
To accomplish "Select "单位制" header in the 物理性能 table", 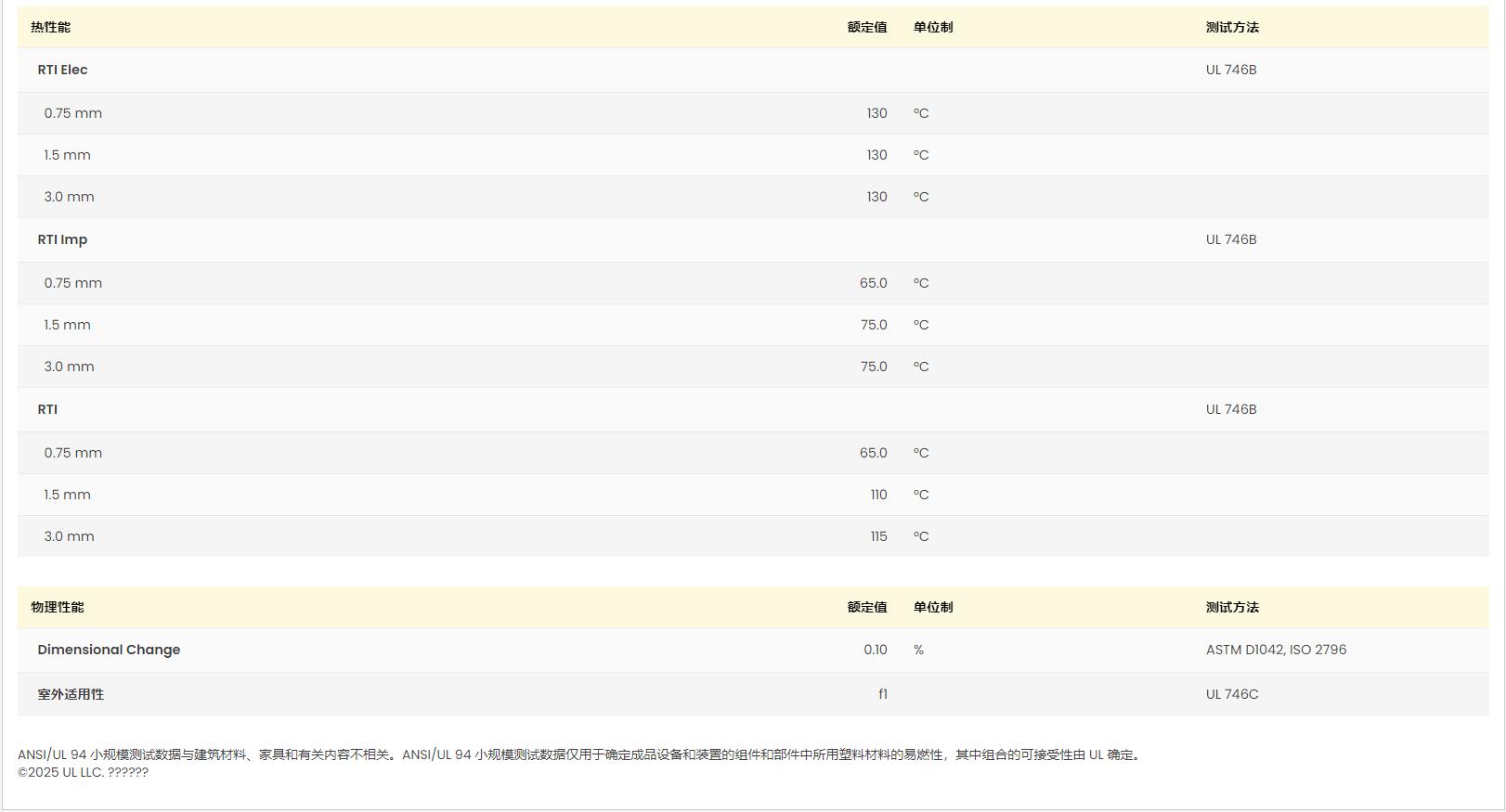I will tap(933, 608).
